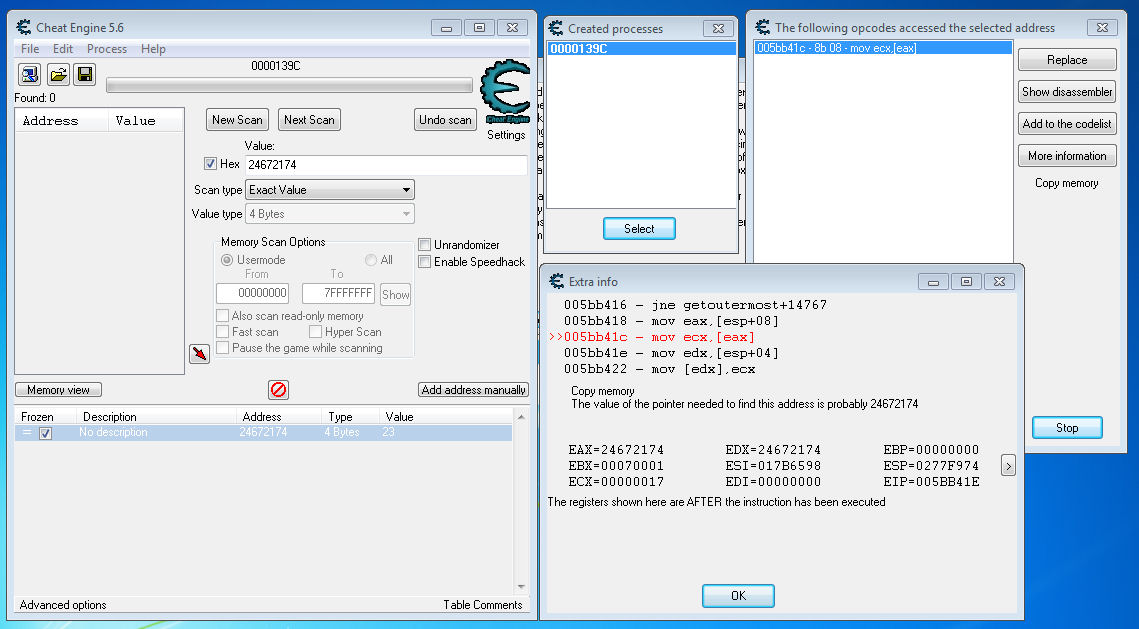Unfreeze the No description address entry

click(x=45, y=433)
